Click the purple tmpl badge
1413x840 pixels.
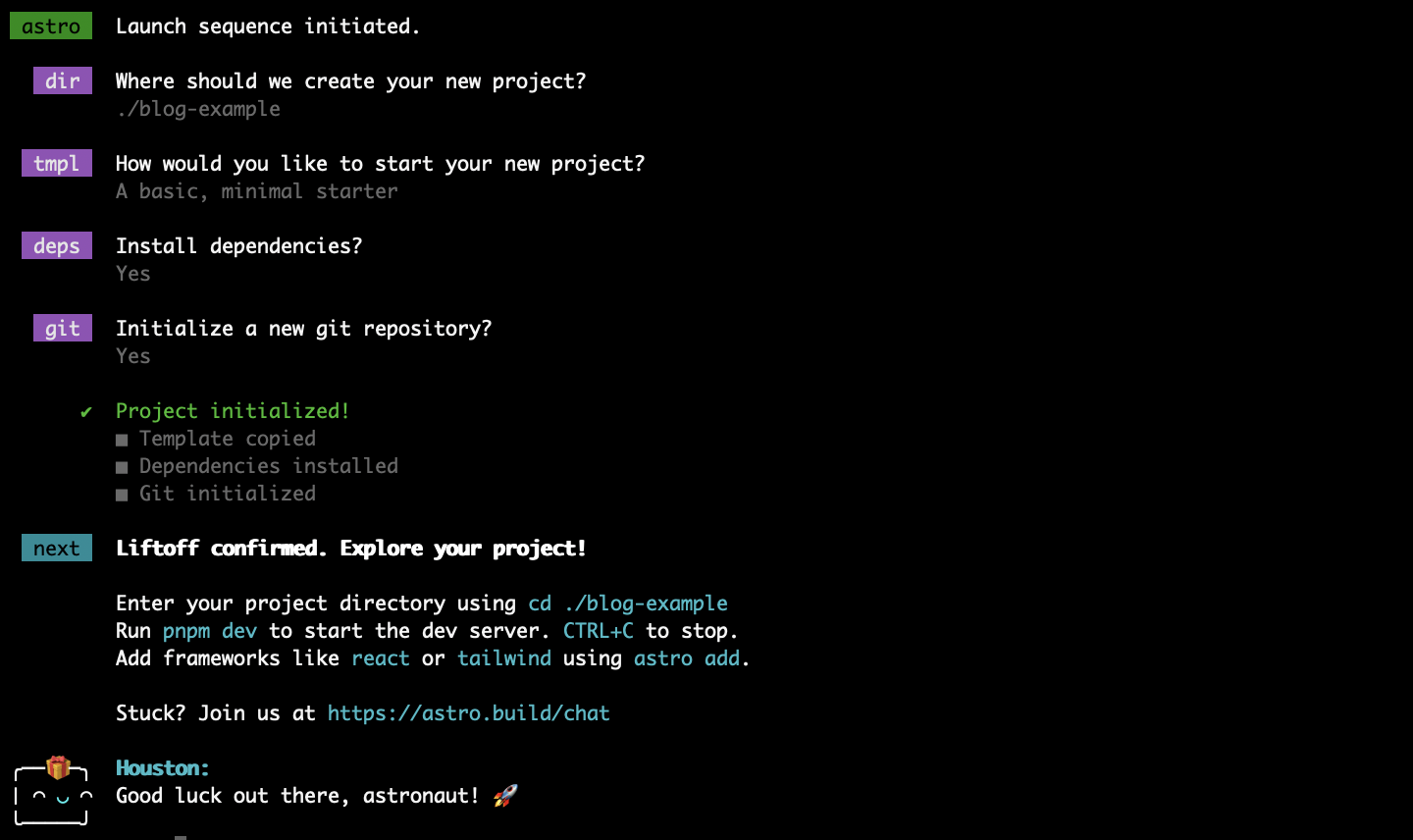click(x=57, y=164)
